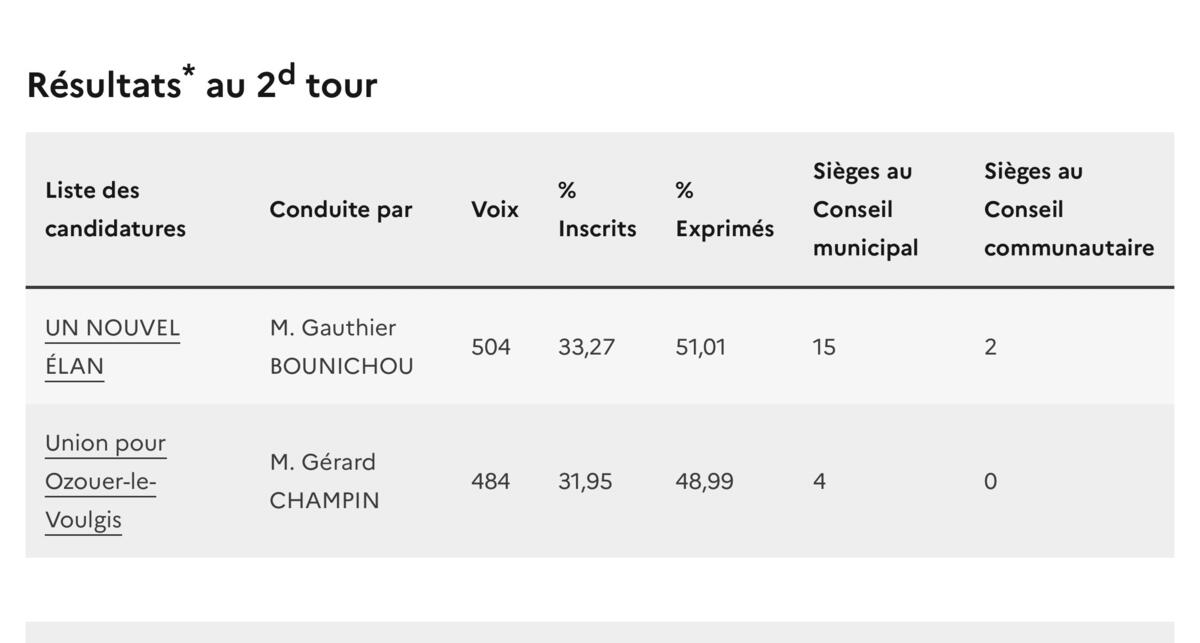1200x643 pixels.
Task: Select the 484 votes cell
Action: click(491, 481)
